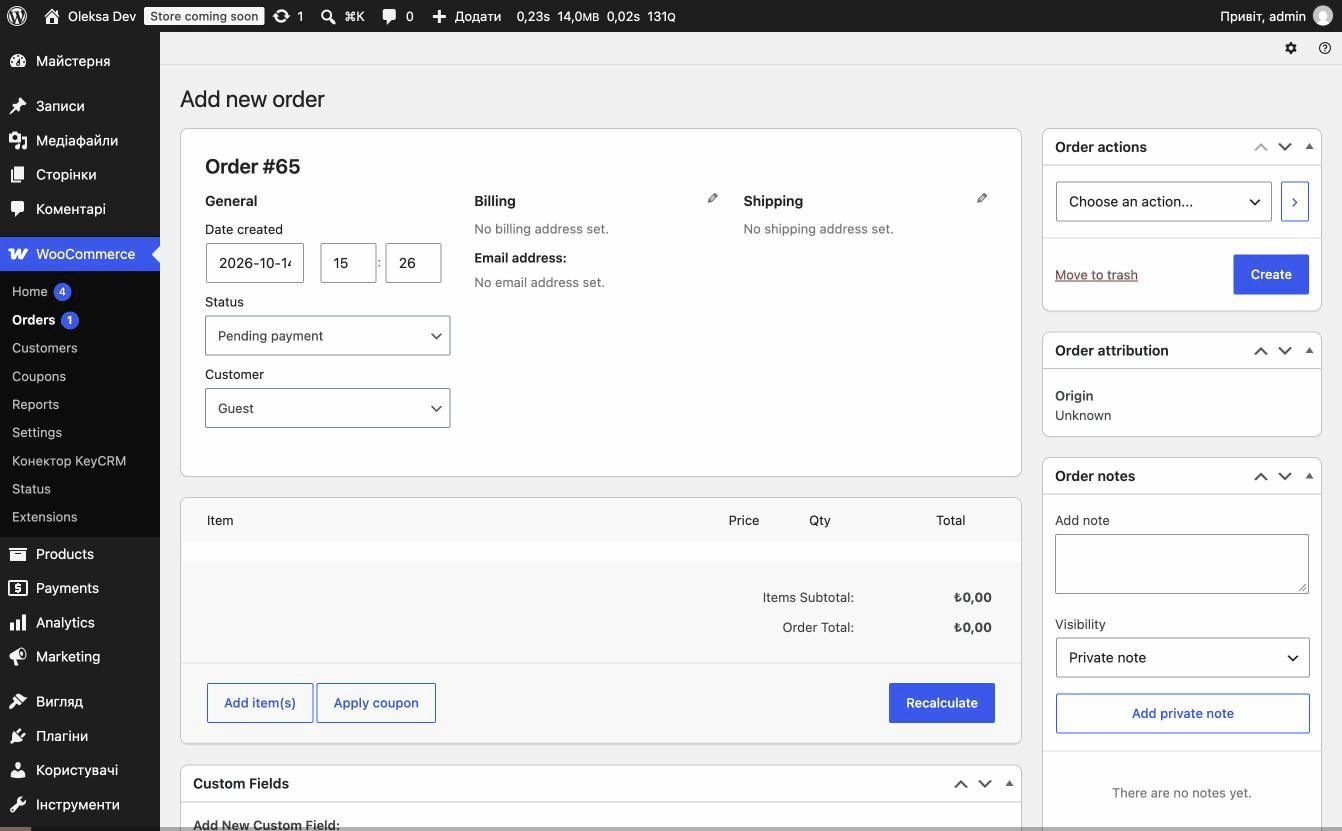Click the Сторінки pages icon
Image resolution: width=1342 pixels, height=831 pixels.
click(18, 174)
